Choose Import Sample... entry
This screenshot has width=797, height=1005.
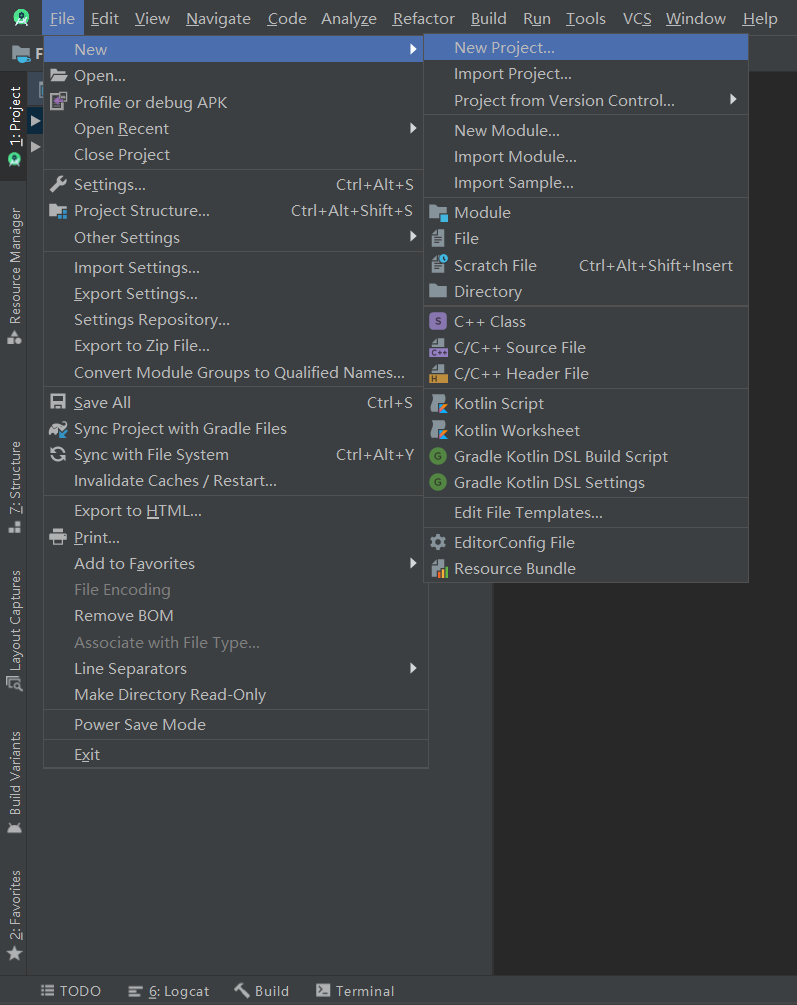coord(586,183)
